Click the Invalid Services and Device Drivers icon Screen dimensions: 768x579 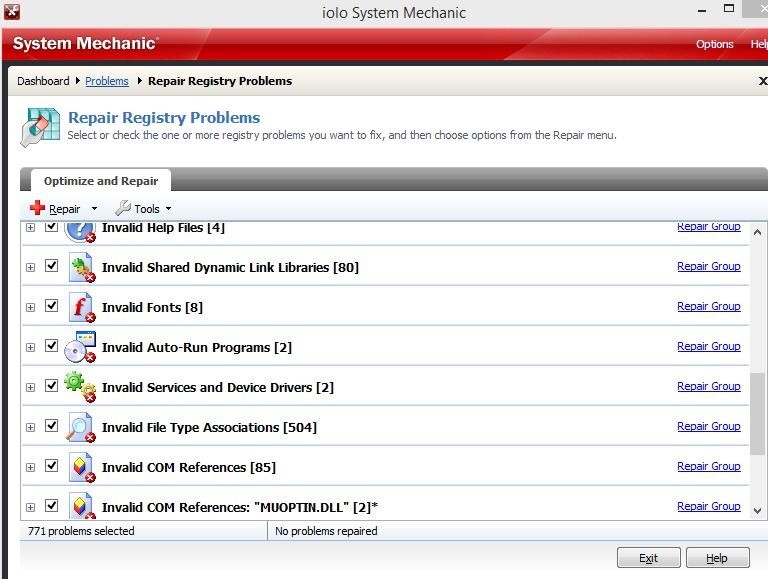[x=80, y=387]
